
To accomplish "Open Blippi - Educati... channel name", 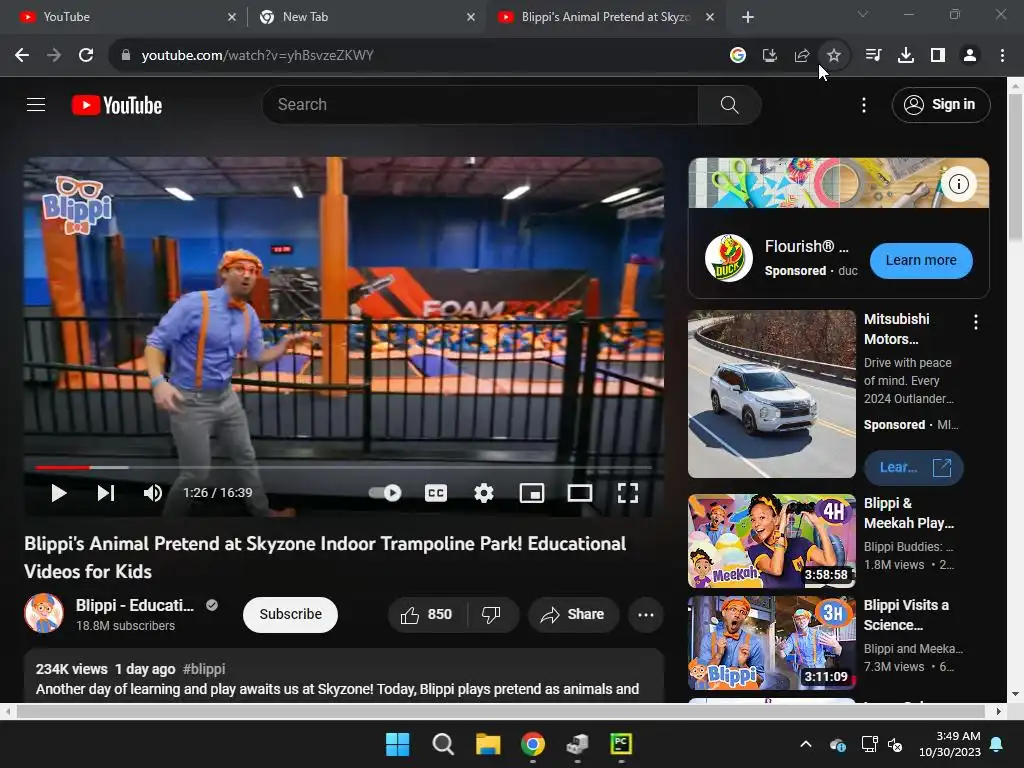I will [x=135, y=605].
